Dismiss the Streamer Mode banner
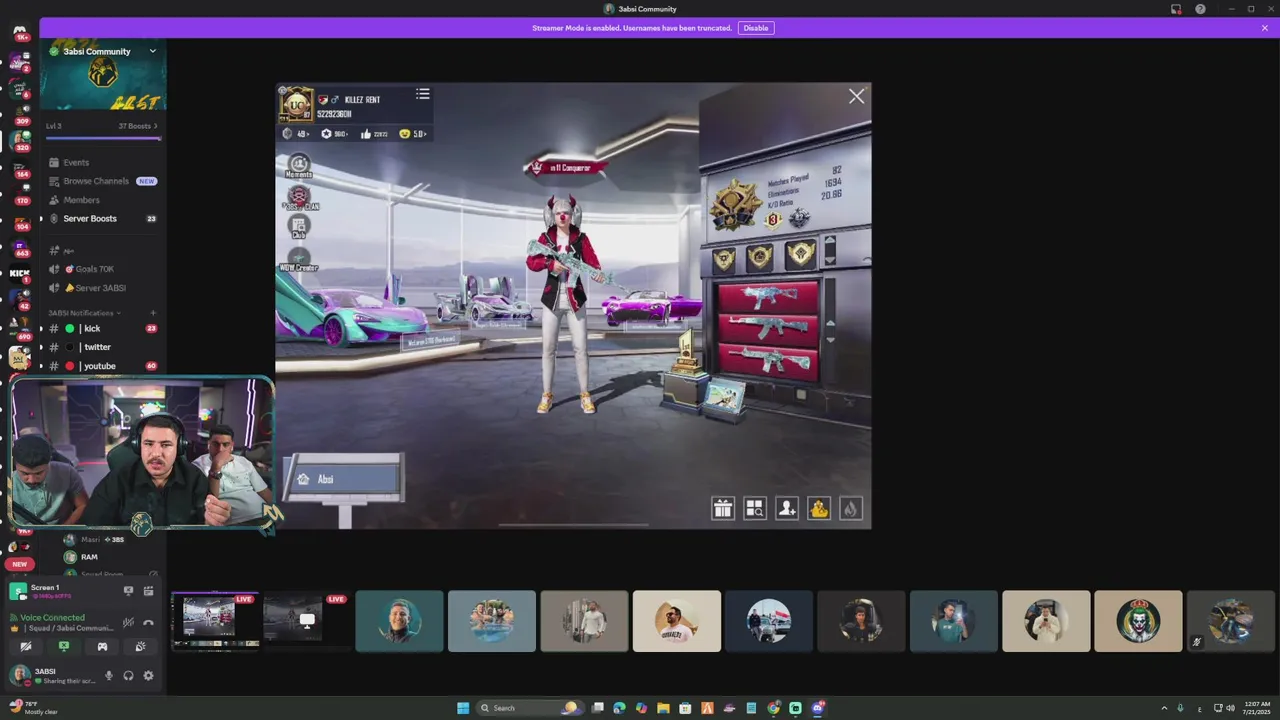The width and height of the screenshot is (1280, 720). (x=1265, y=28)
